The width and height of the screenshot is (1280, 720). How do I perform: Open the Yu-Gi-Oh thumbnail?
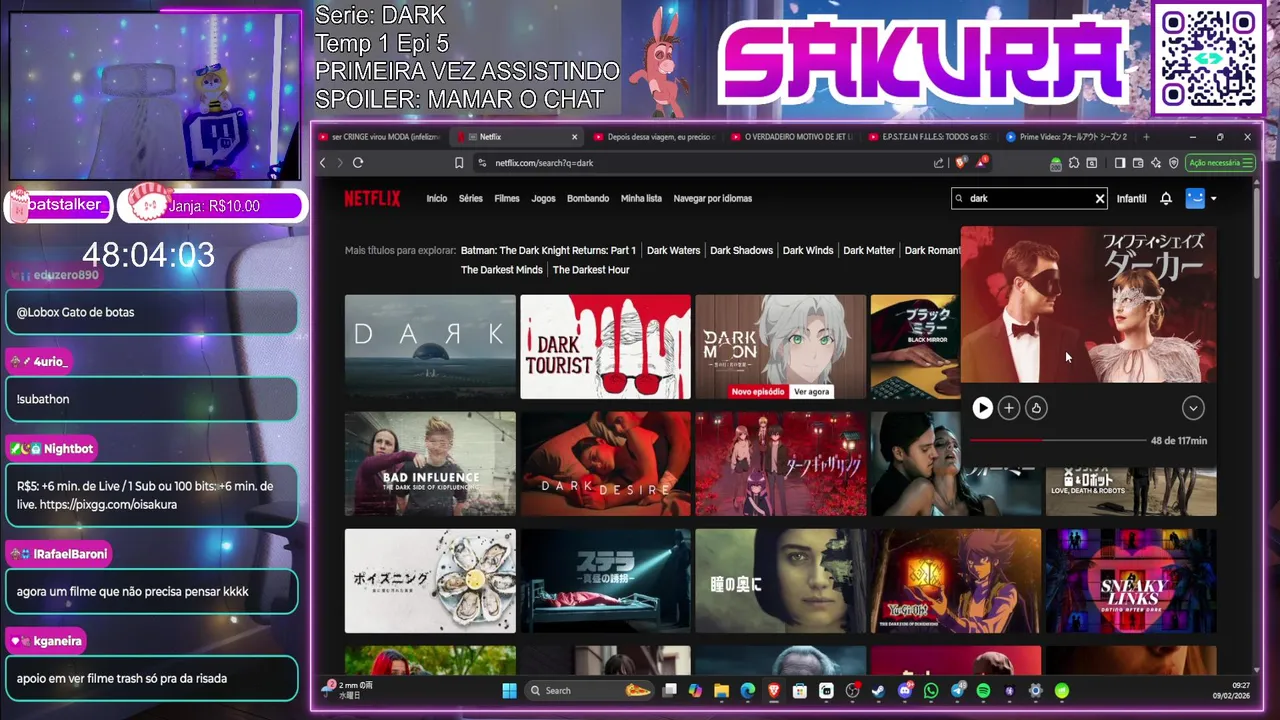pos(956,581)
